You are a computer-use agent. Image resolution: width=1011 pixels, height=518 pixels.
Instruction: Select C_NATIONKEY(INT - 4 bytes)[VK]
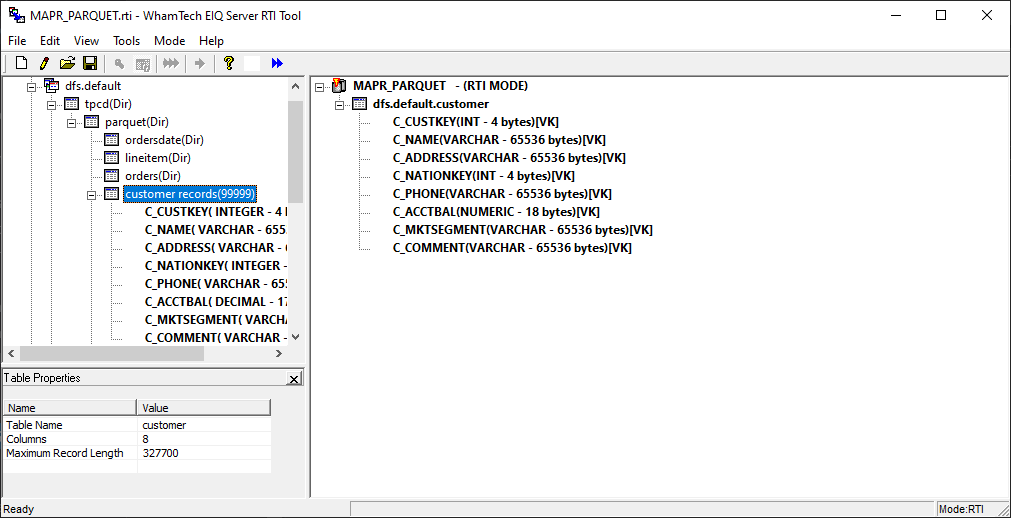[x=484, y=175]
